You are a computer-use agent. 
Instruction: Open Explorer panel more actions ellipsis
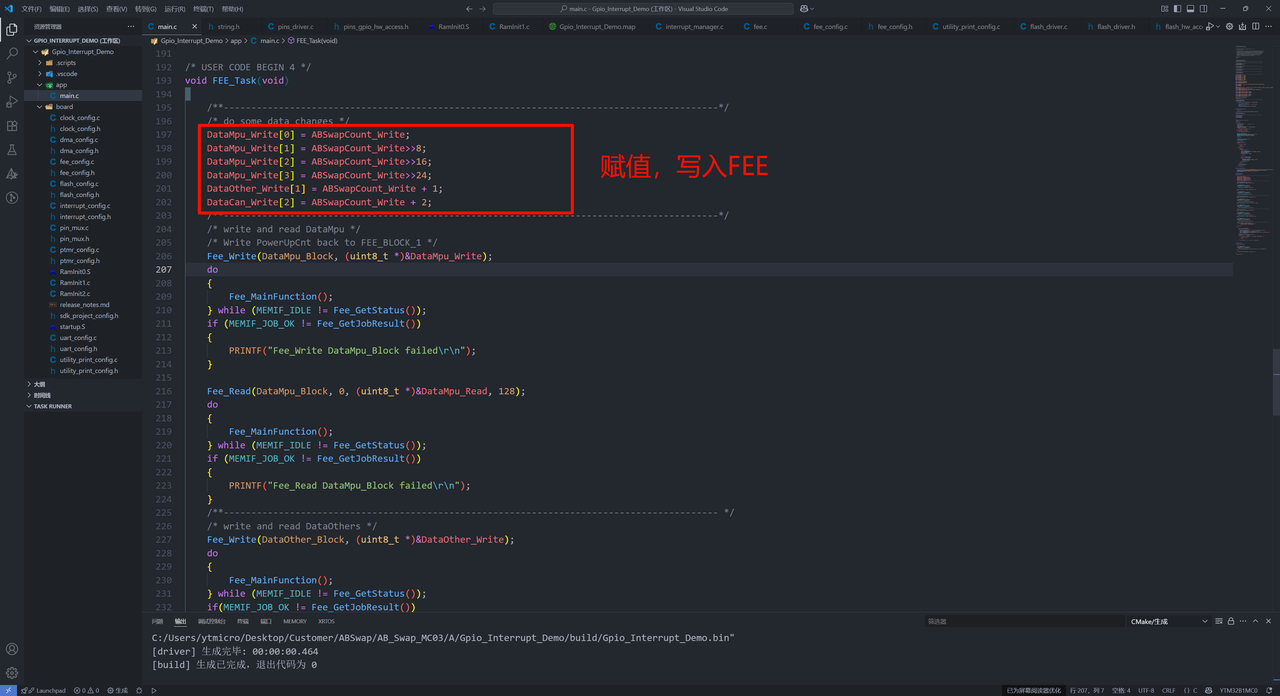(x=131, y=27)
